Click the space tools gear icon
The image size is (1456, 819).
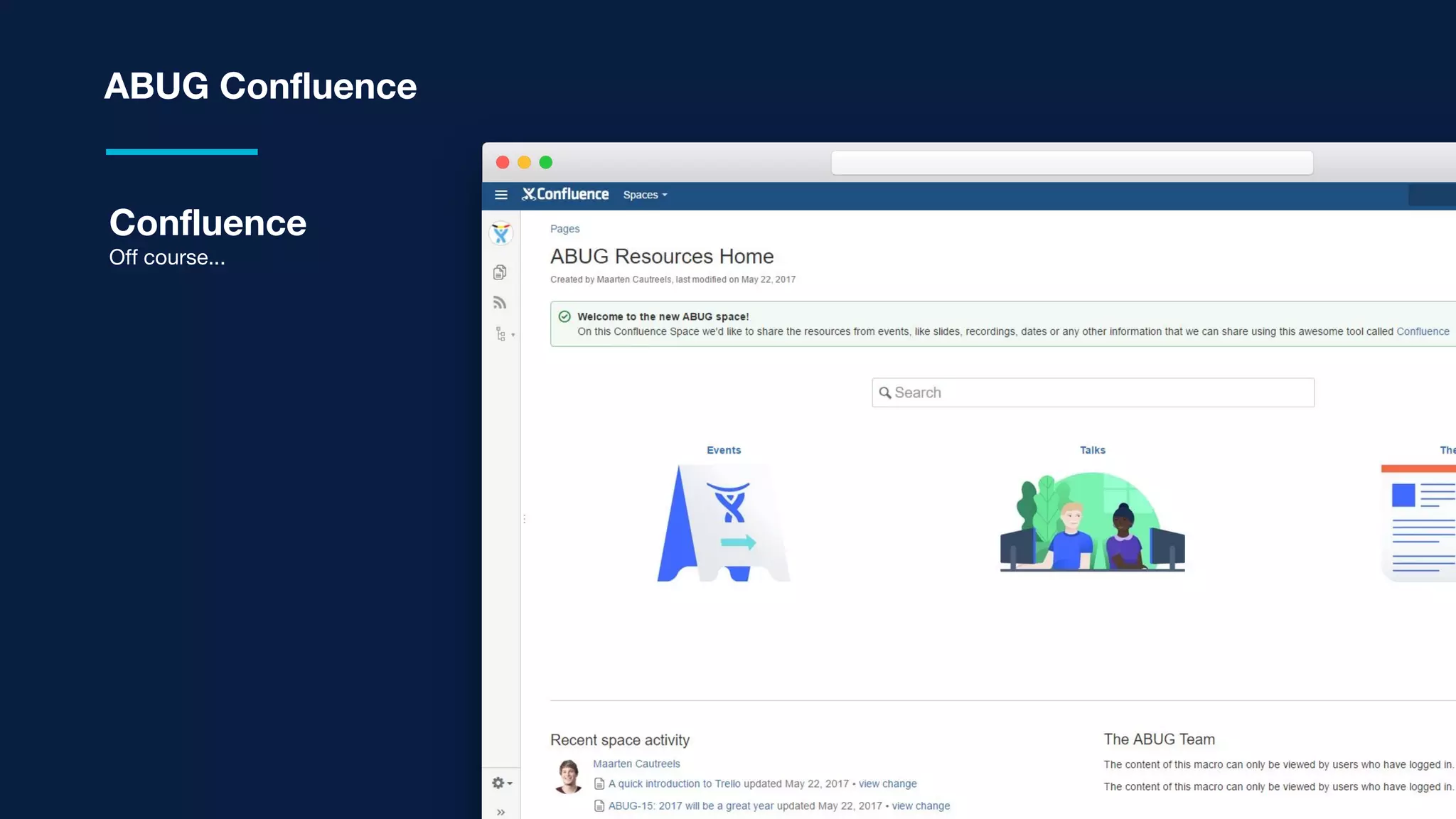click(498, 783)
